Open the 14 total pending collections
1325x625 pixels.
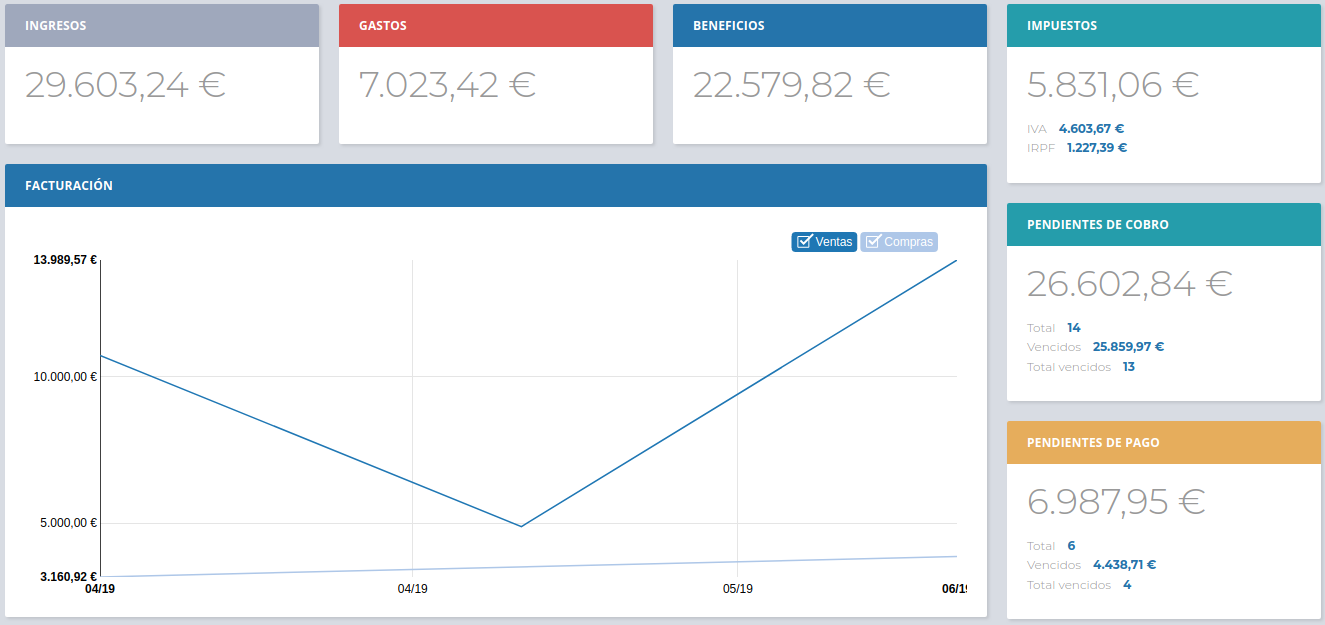tap(1073, 328)
